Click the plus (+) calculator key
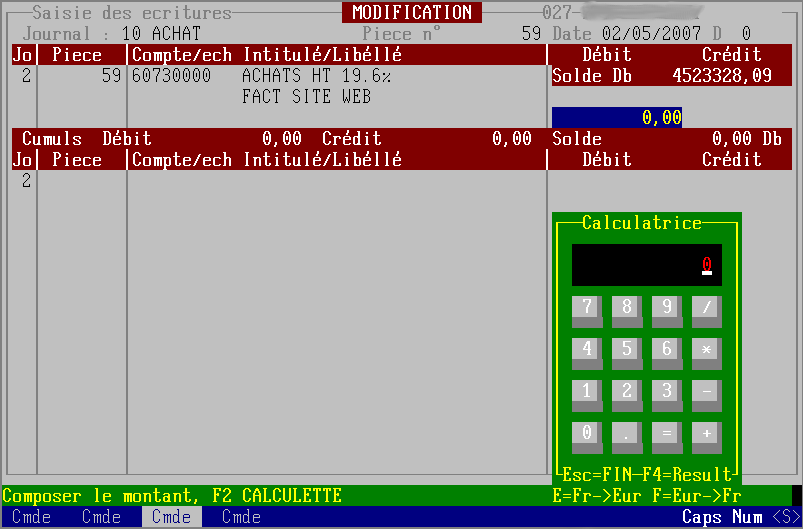This screenshot has width=803, height=529. [706, 433]
